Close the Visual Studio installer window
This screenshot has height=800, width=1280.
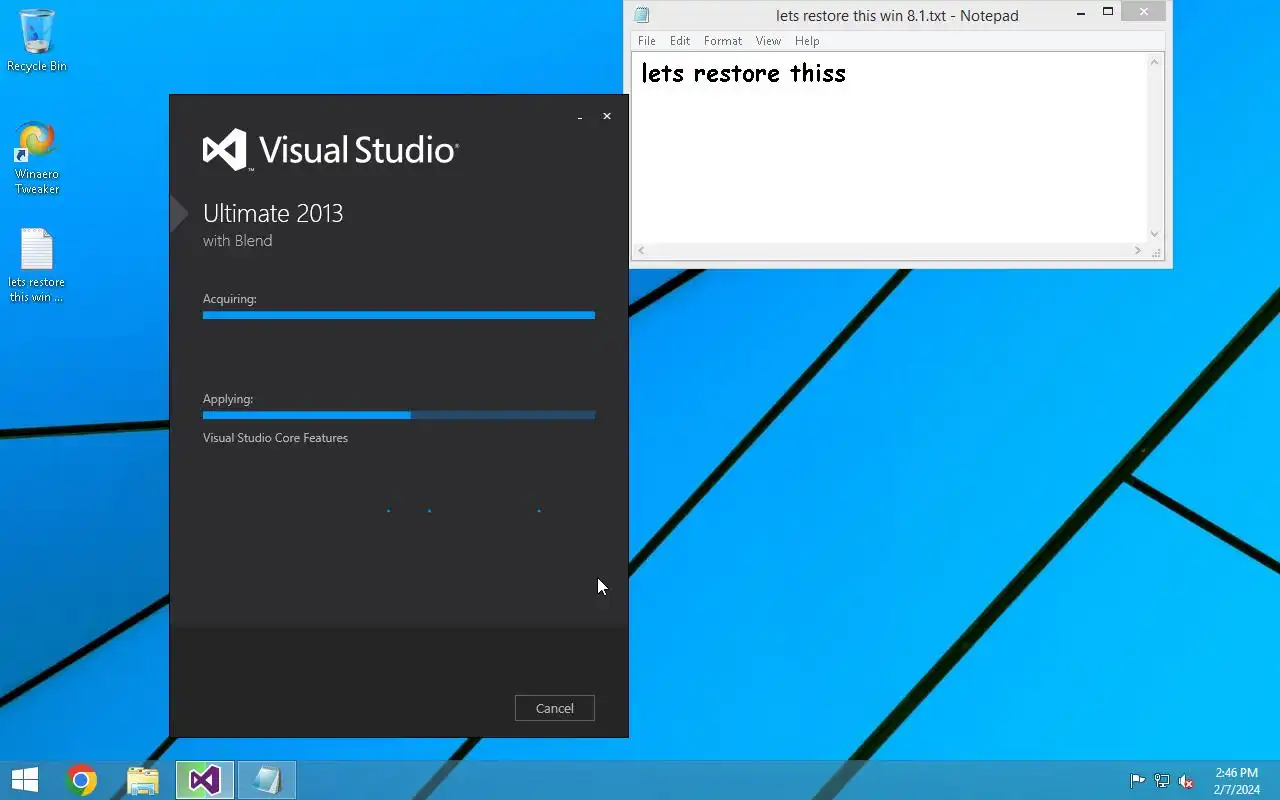tap(606, 116)
